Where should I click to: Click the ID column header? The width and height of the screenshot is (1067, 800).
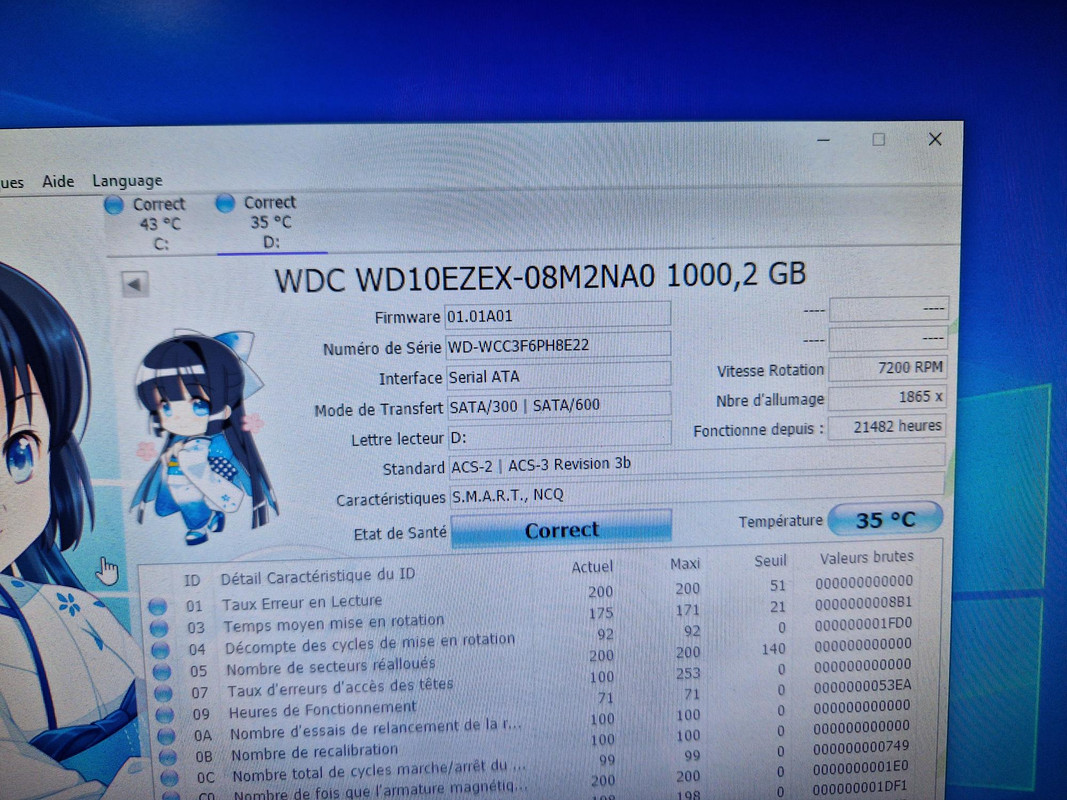coord(192,580)
